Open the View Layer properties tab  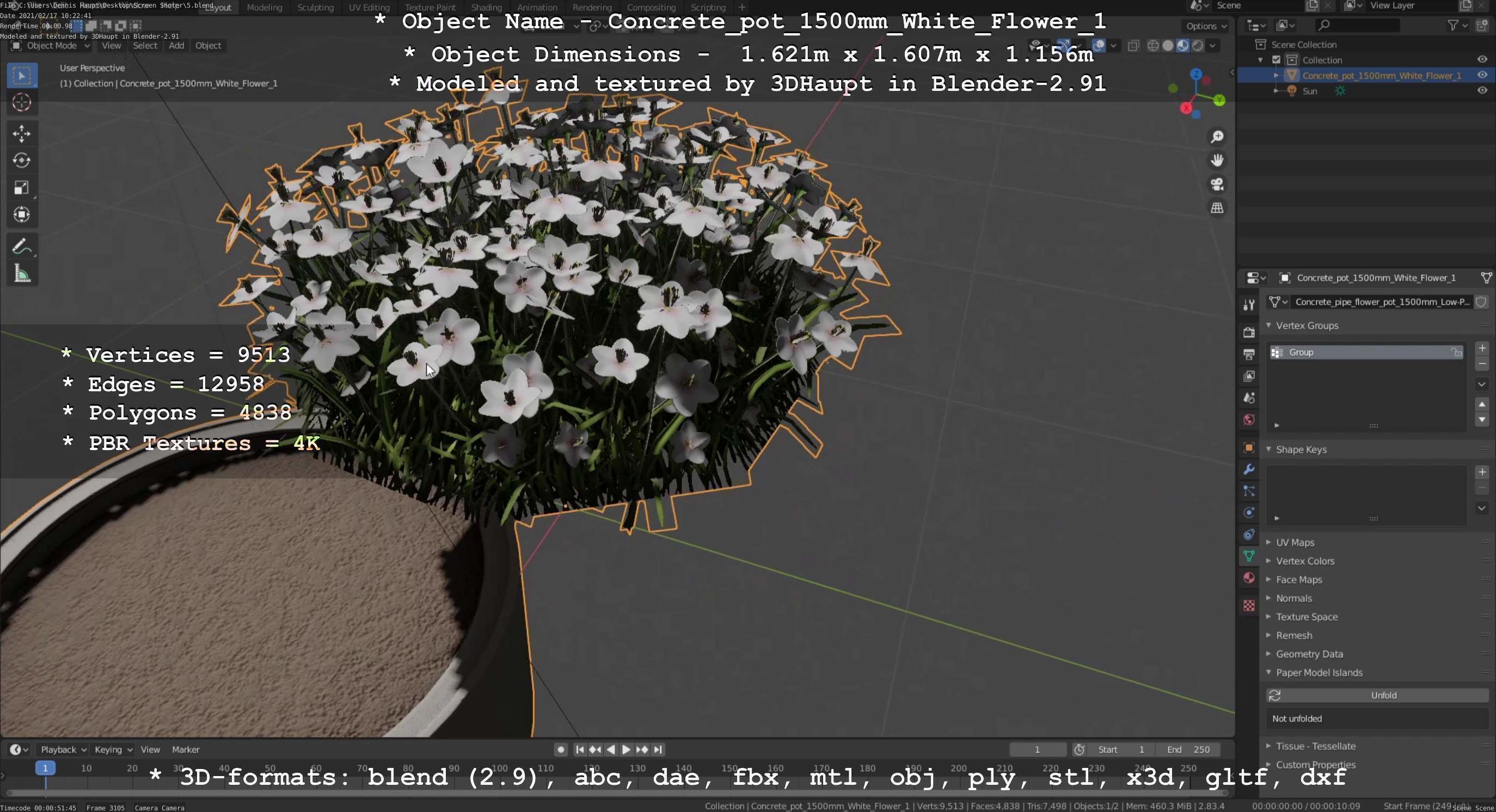click(x=1249, y=376)
